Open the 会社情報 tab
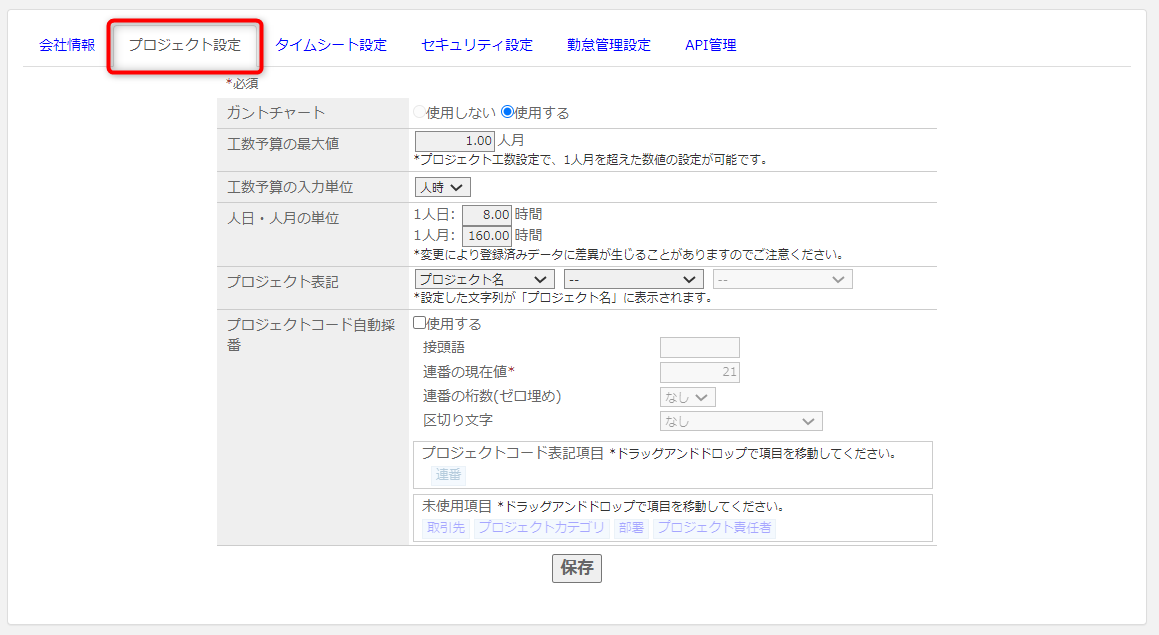This screenshot has height=635, width=1159. click(x=67, y=45)
